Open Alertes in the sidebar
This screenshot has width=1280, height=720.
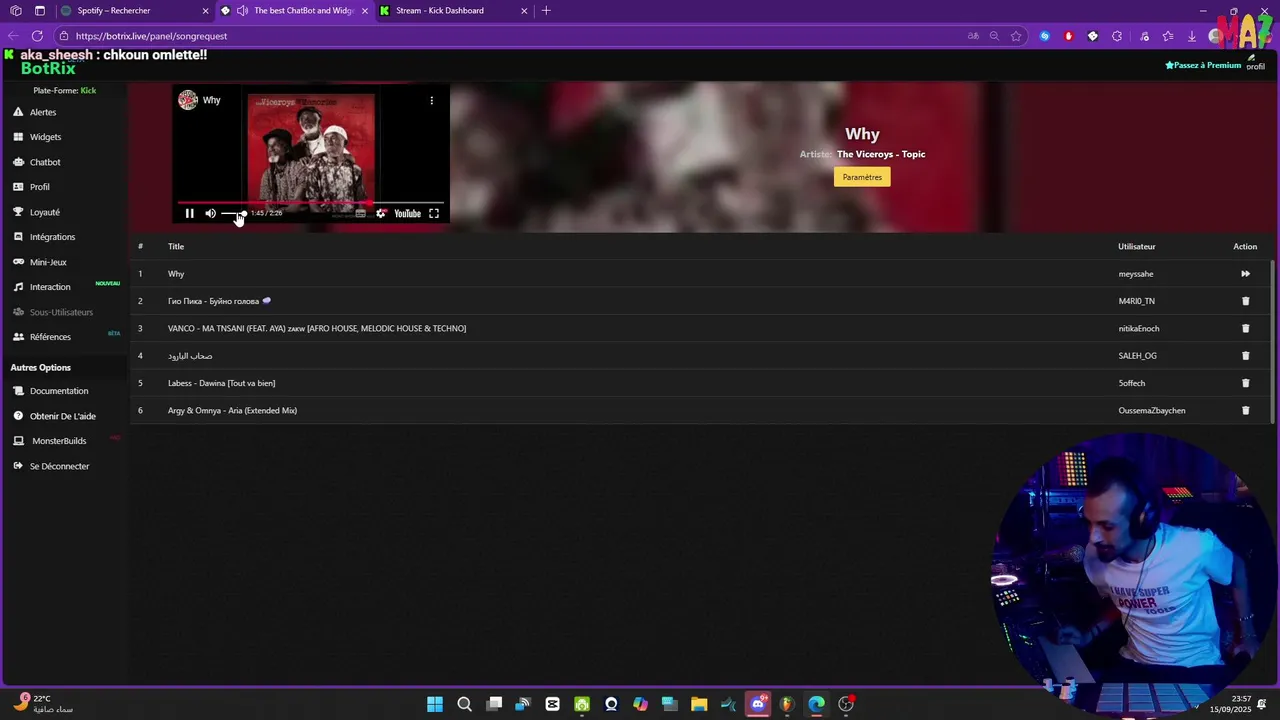43,112
